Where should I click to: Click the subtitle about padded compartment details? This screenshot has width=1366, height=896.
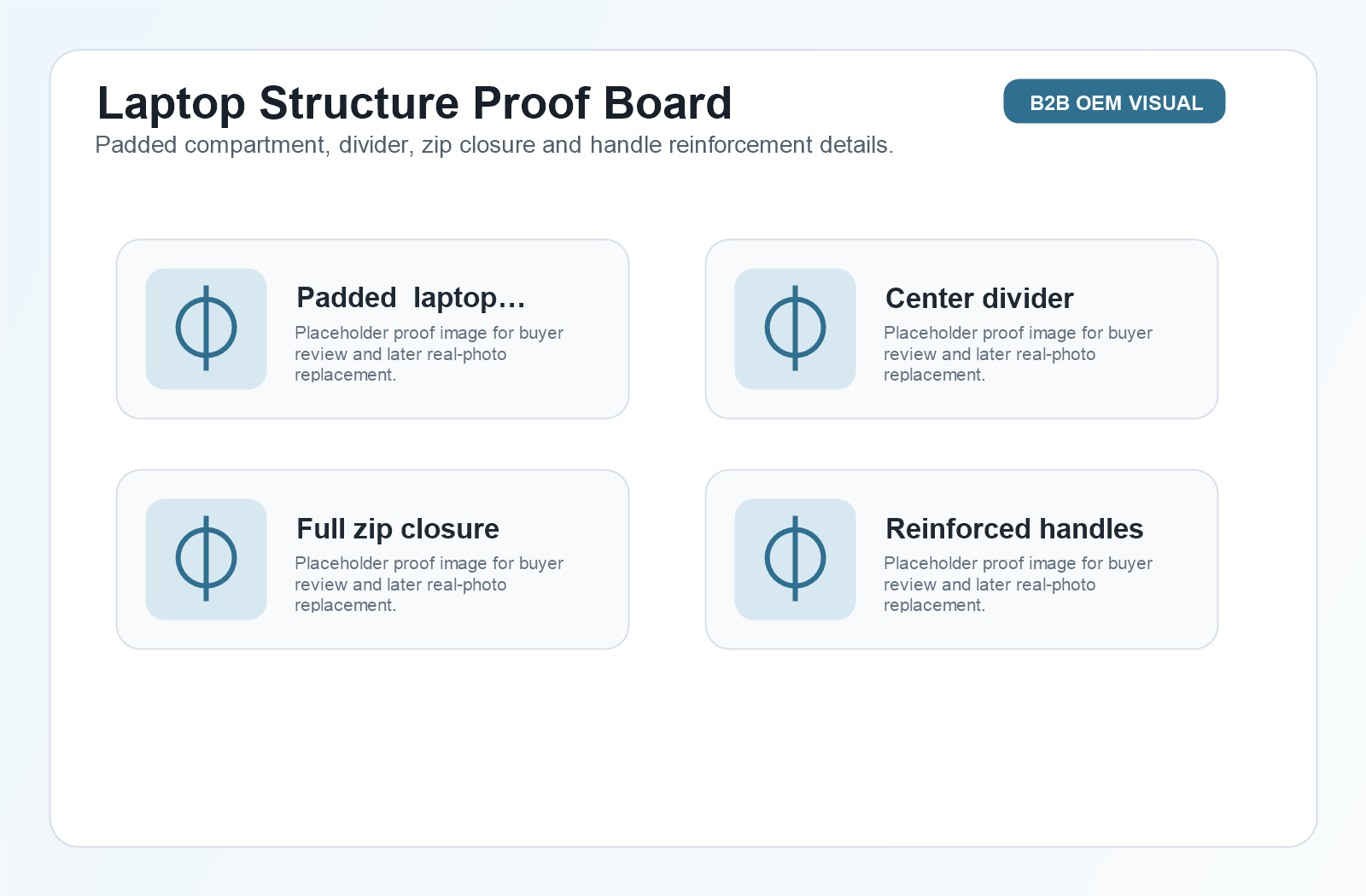pyautogui.click(x=494, y=145)
